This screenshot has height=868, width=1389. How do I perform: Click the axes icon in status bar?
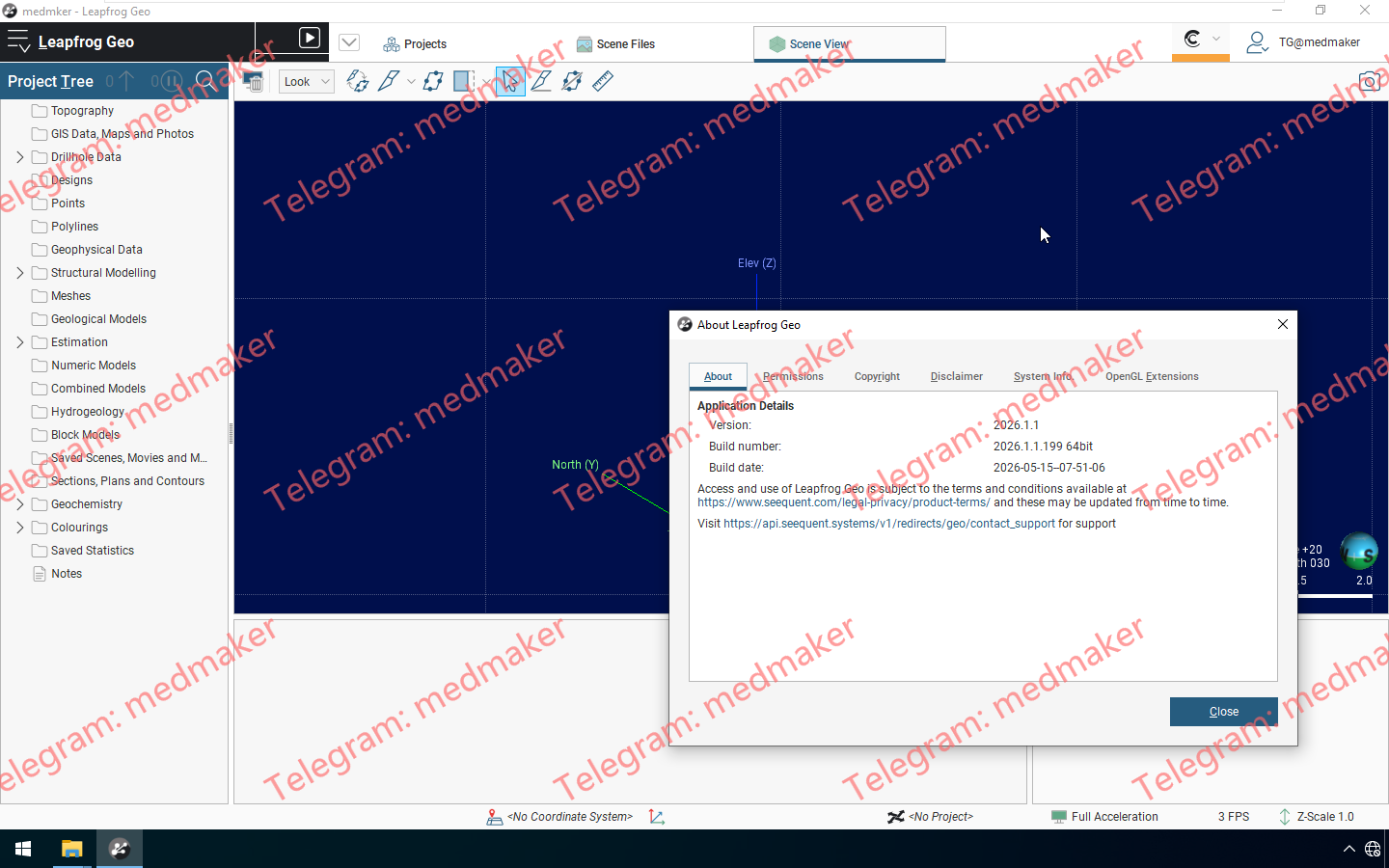coord(657,817)
